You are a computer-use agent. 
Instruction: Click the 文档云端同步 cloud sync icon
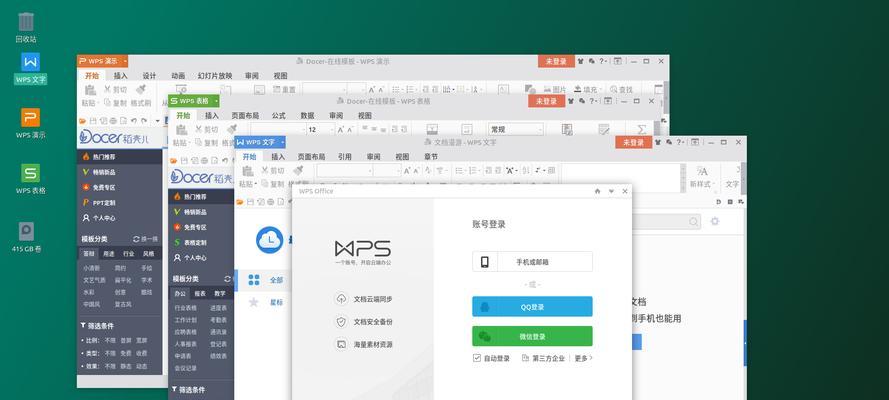(341, 299)
